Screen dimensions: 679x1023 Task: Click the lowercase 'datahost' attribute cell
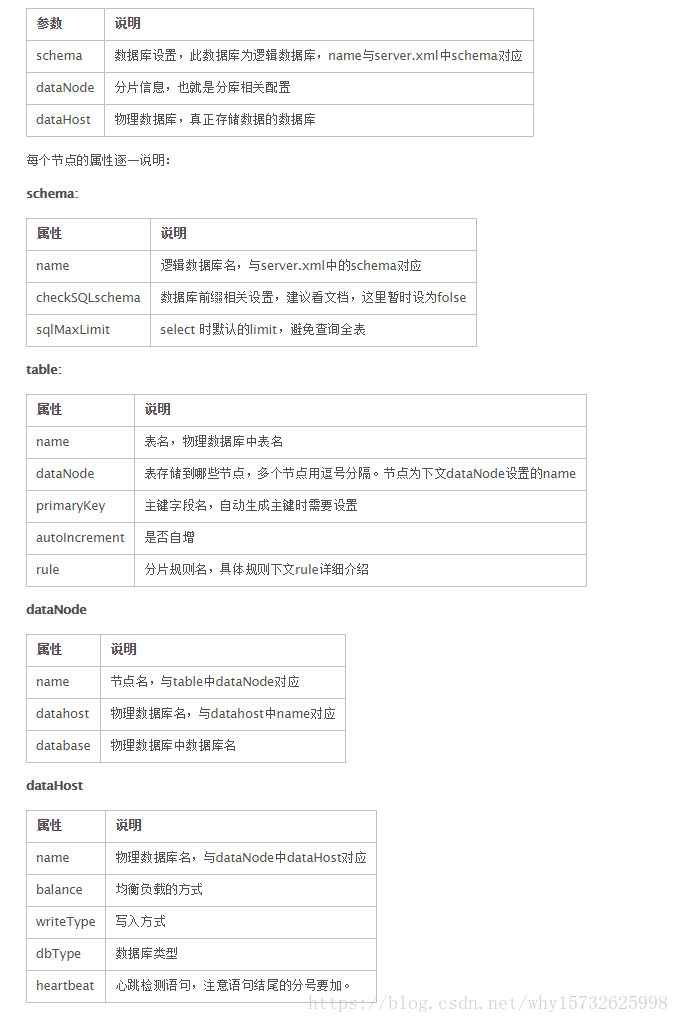(x=63, y=714)
